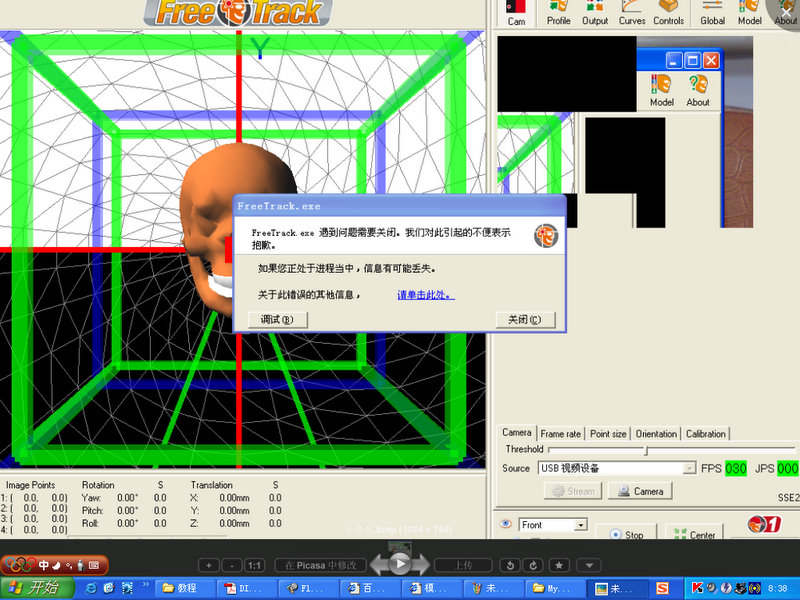The width and height of the screenshot is (800, 600).
Task: Switch to the 模... browser taskbar item
Action: tap(432, 588)
